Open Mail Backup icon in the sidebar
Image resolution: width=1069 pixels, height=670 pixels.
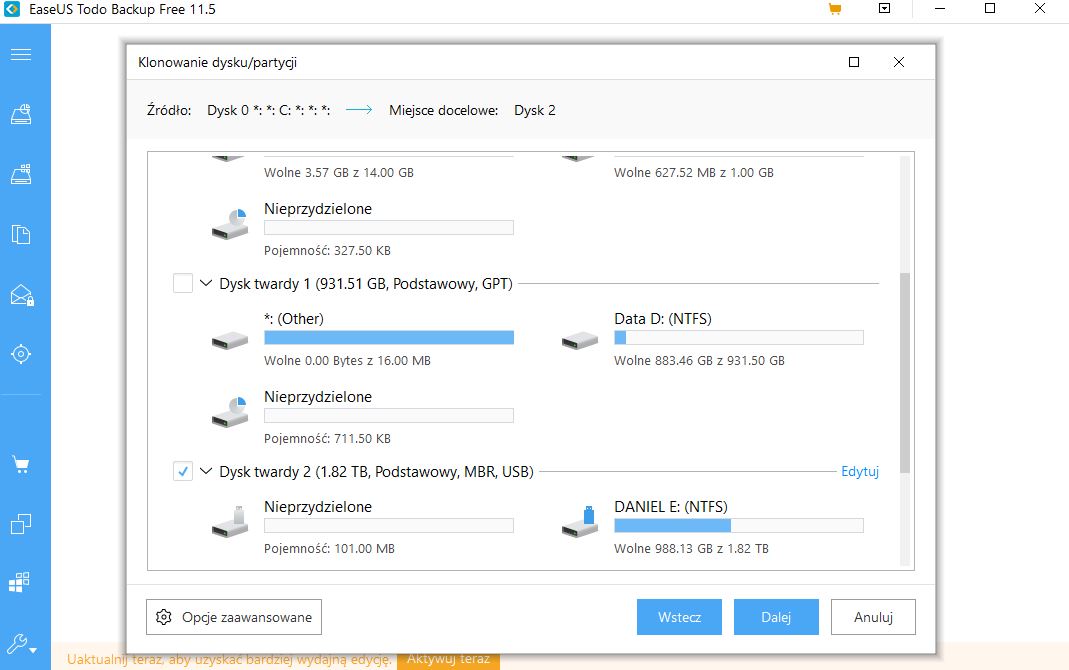tap(22, 294)
